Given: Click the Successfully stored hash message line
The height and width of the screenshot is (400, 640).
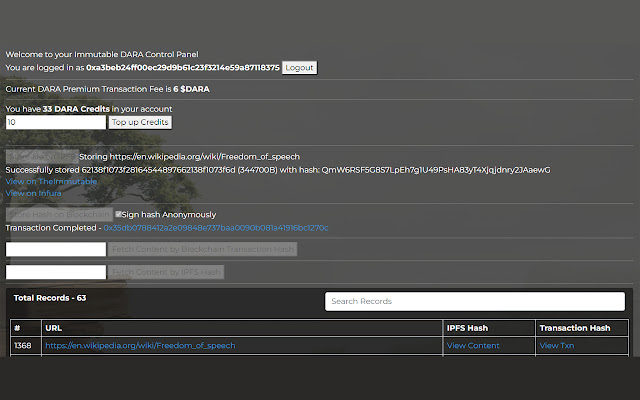Looking at the screenshot, I should [278, 170].
